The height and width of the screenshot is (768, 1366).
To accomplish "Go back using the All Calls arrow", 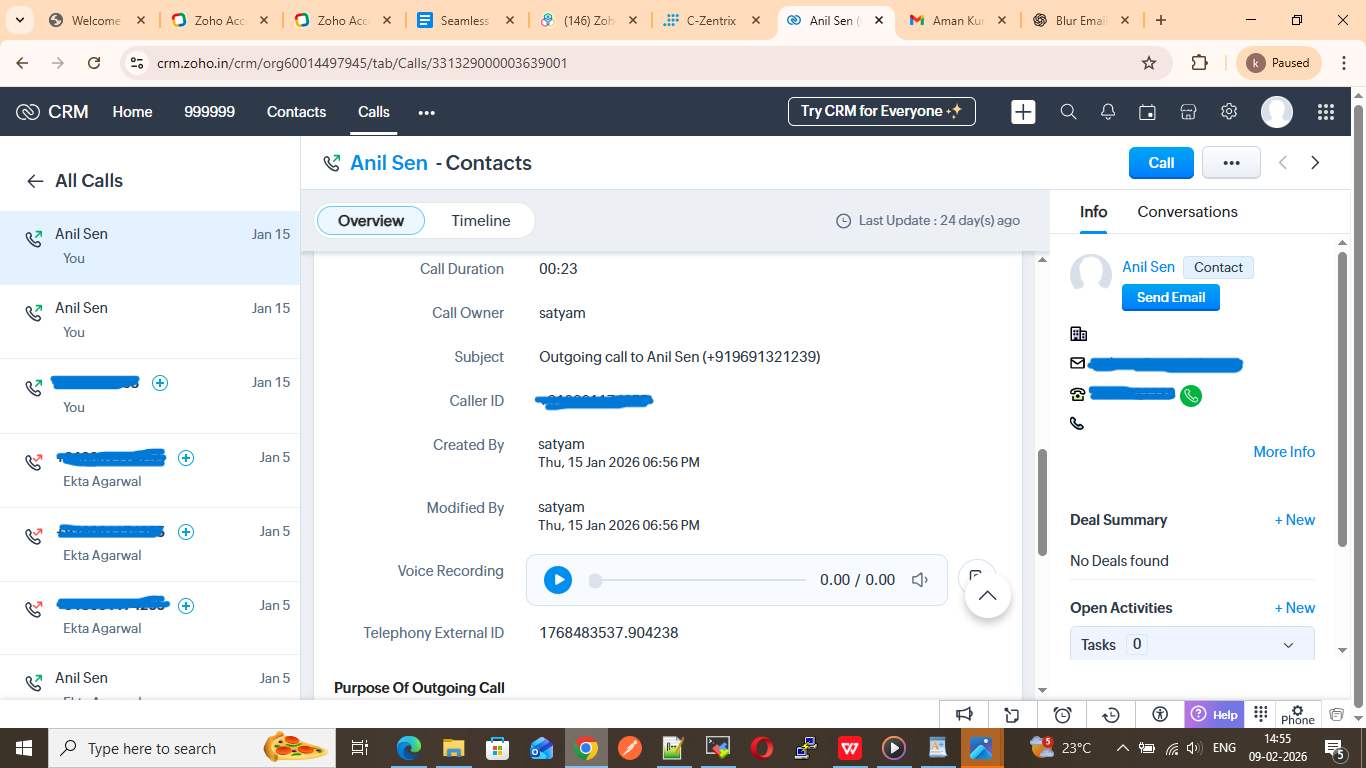I will tap(35, 181).
